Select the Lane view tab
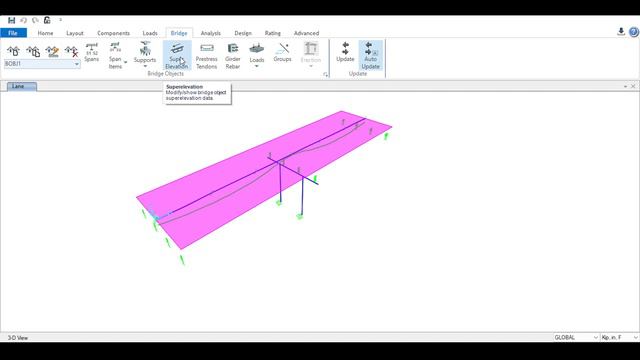The width and height of the screenshot is (640, 360). coord(22,87)
